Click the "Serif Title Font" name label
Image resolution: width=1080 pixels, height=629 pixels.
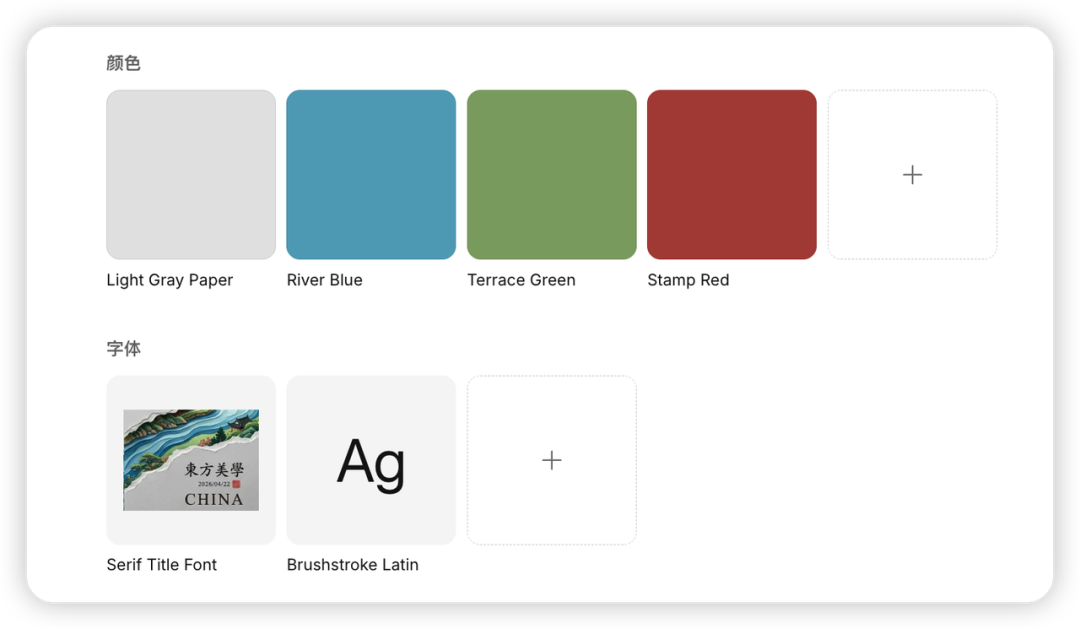[162, 565]
